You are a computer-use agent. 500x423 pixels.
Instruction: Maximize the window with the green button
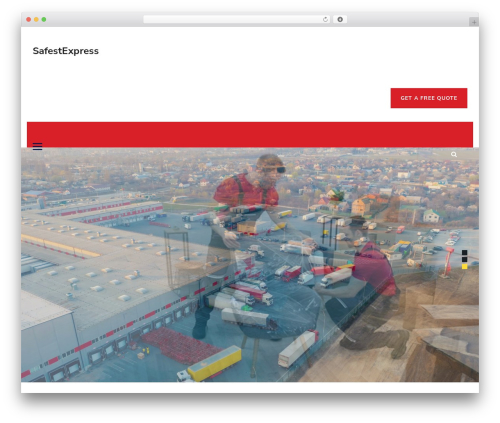(44, 19)
